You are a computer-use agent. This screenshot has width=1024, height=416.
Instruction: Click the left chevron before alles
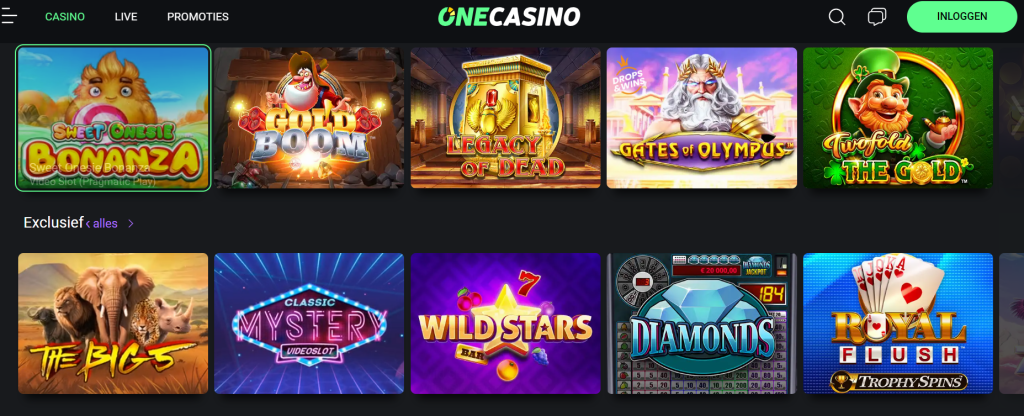point(88,223)
